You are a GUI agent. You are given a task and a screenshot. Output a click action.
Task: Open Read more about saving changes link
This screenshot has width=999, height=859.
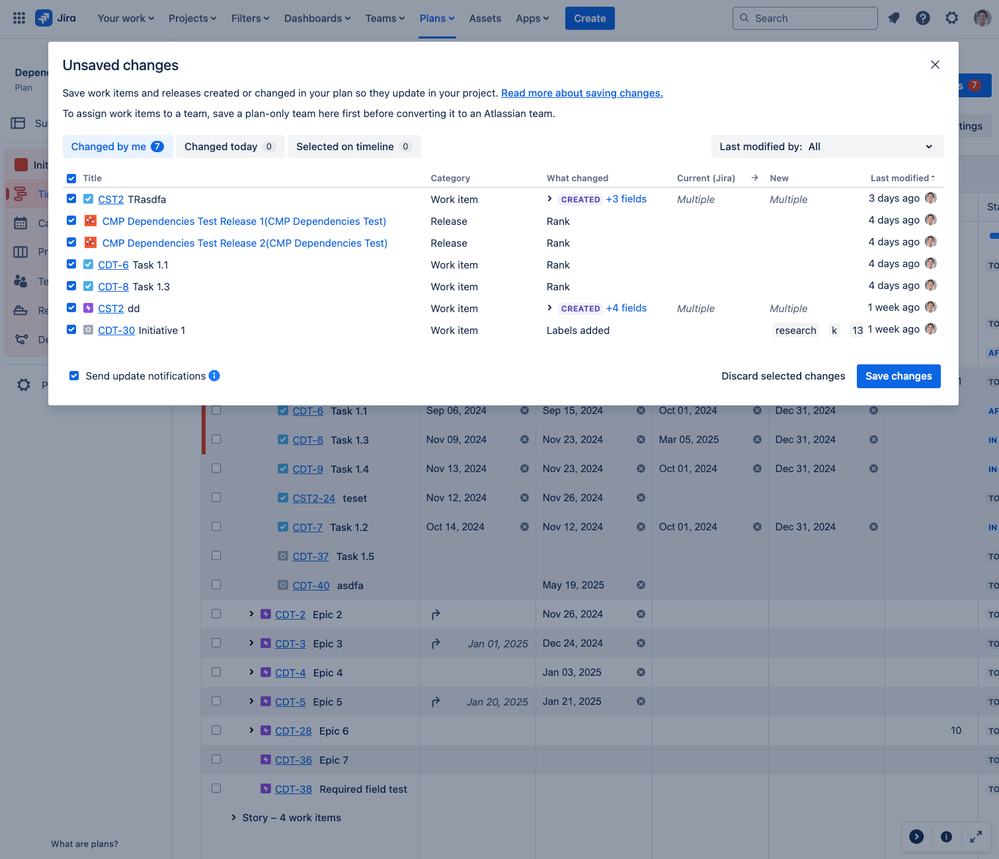tap(582, 93)
